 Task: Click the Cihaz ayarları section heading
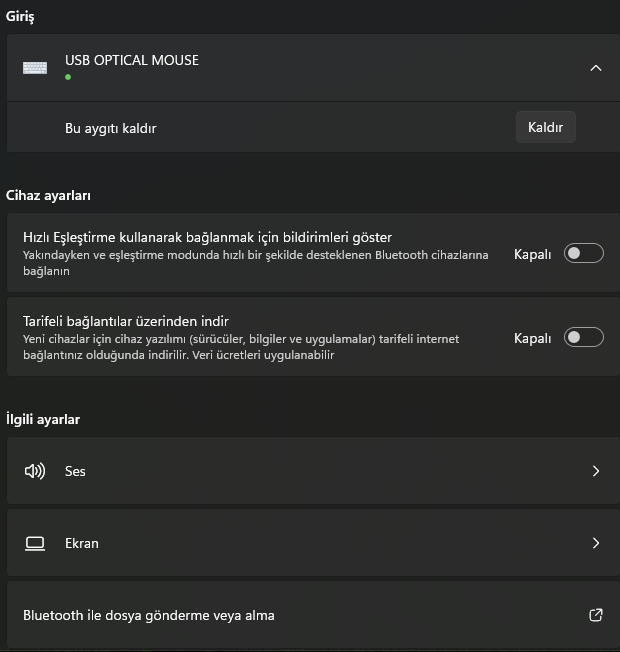click(x=55, y=196)
